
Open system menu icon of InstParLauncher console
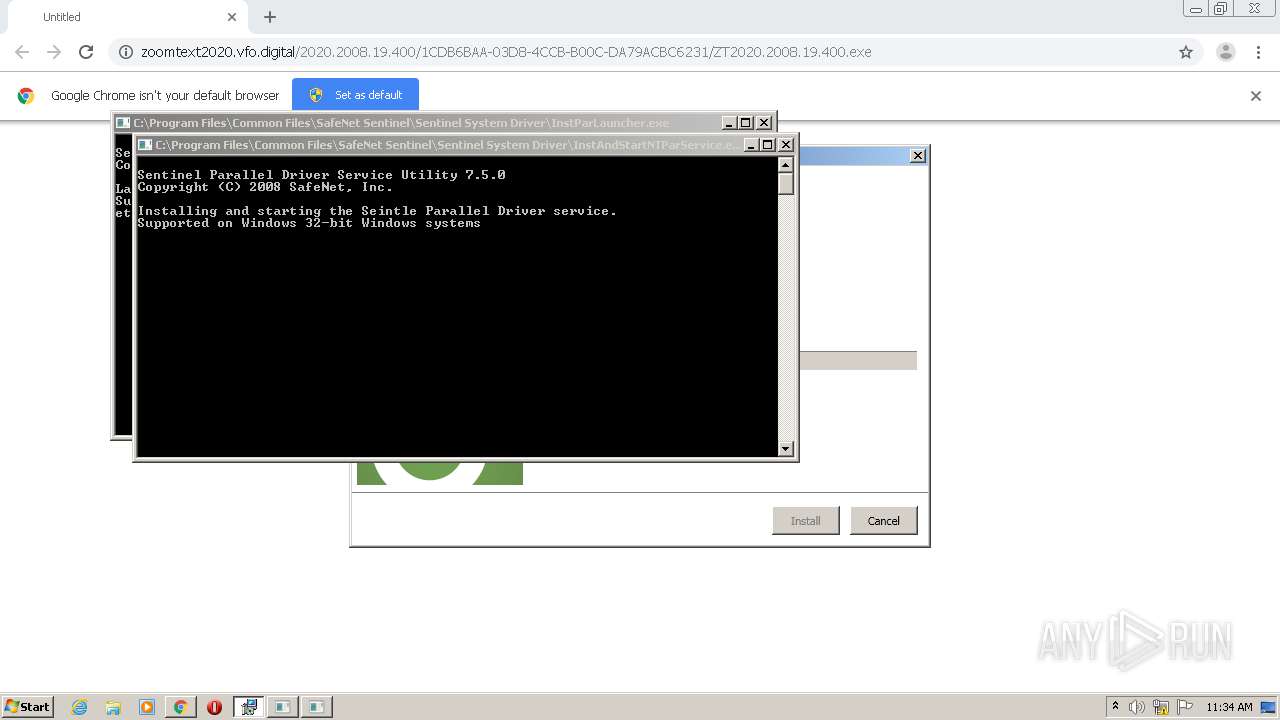coord(123,123)
